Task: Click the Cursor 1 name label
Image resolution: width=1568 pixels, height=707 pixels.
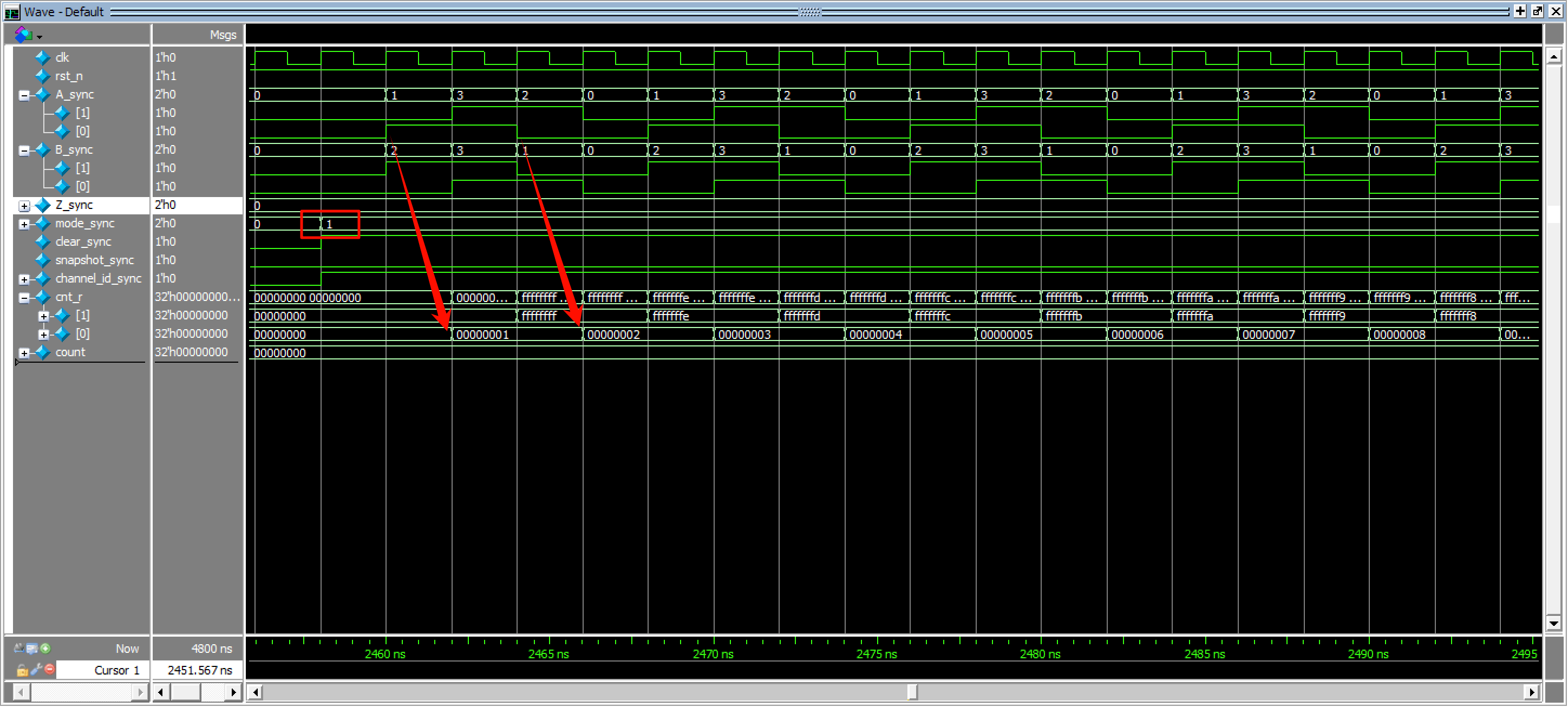Action: [x=116, y=671]
